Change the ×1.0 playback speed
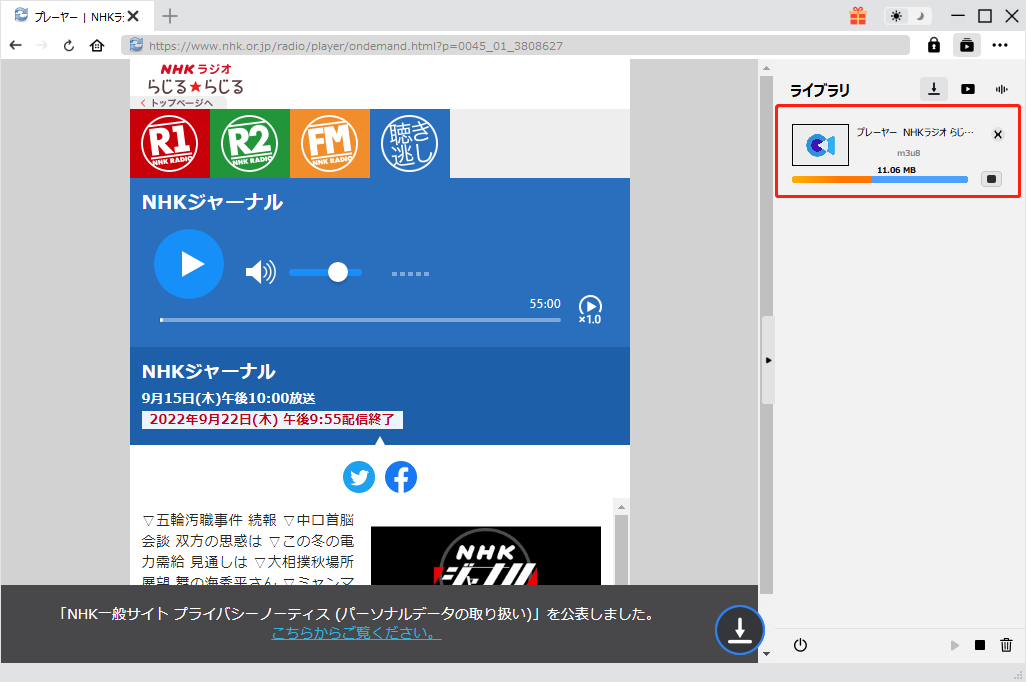Viewport: 1026px width, 682px height. point(590,310)
